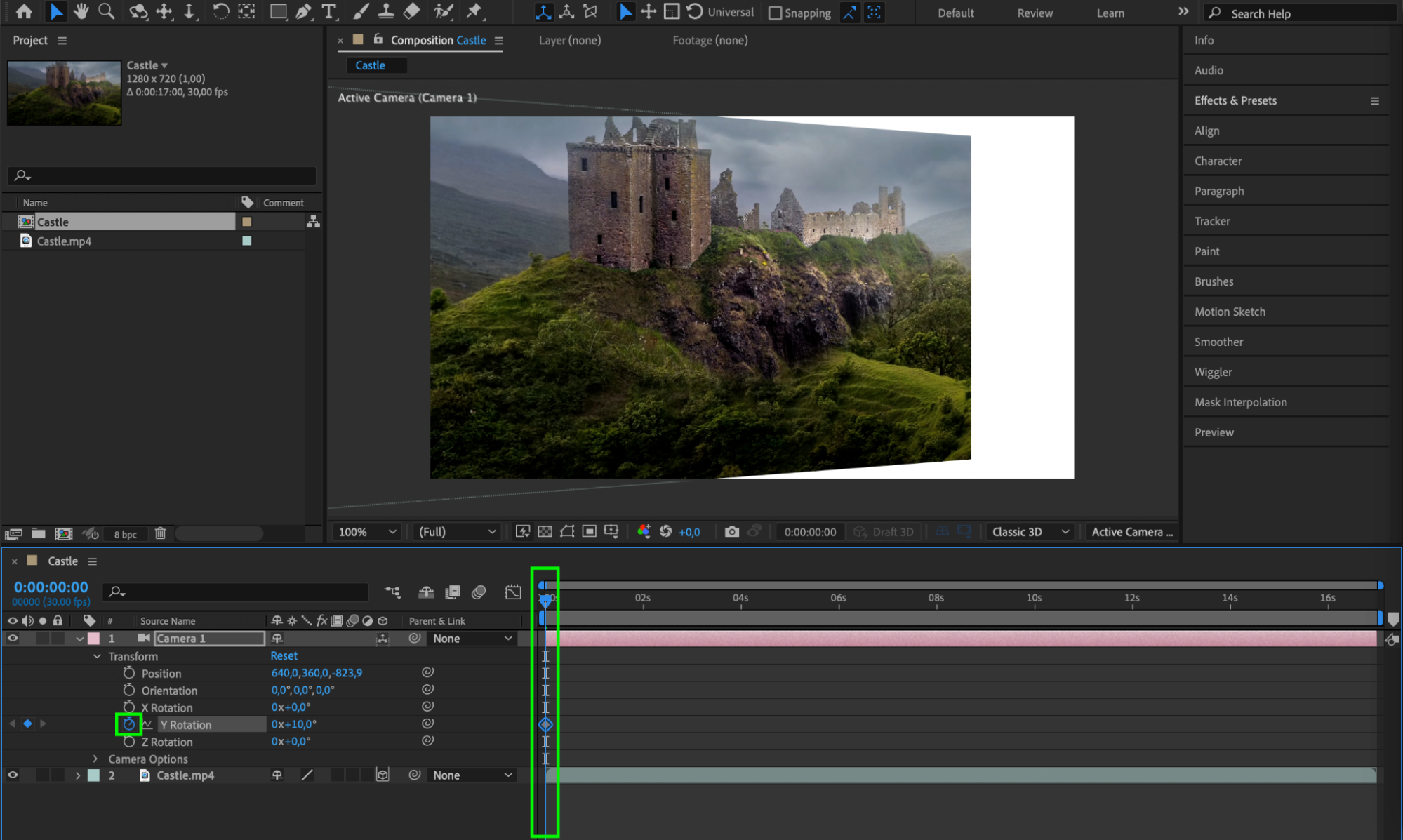
Task: Click Reset next to Transform
Action: point(284,655)
